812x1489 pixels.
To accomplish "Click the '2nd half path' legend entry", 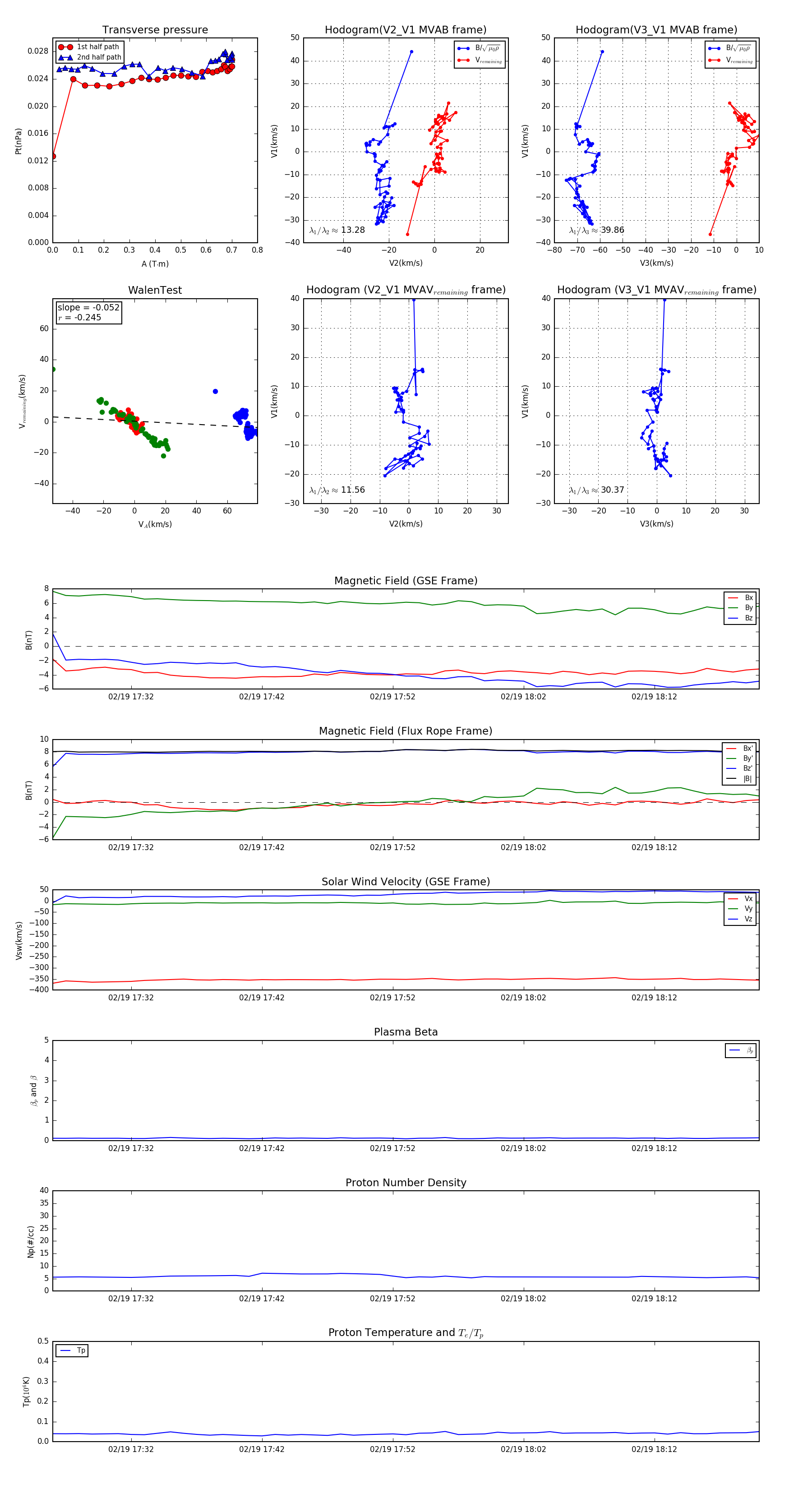I will tap(90, 57).
